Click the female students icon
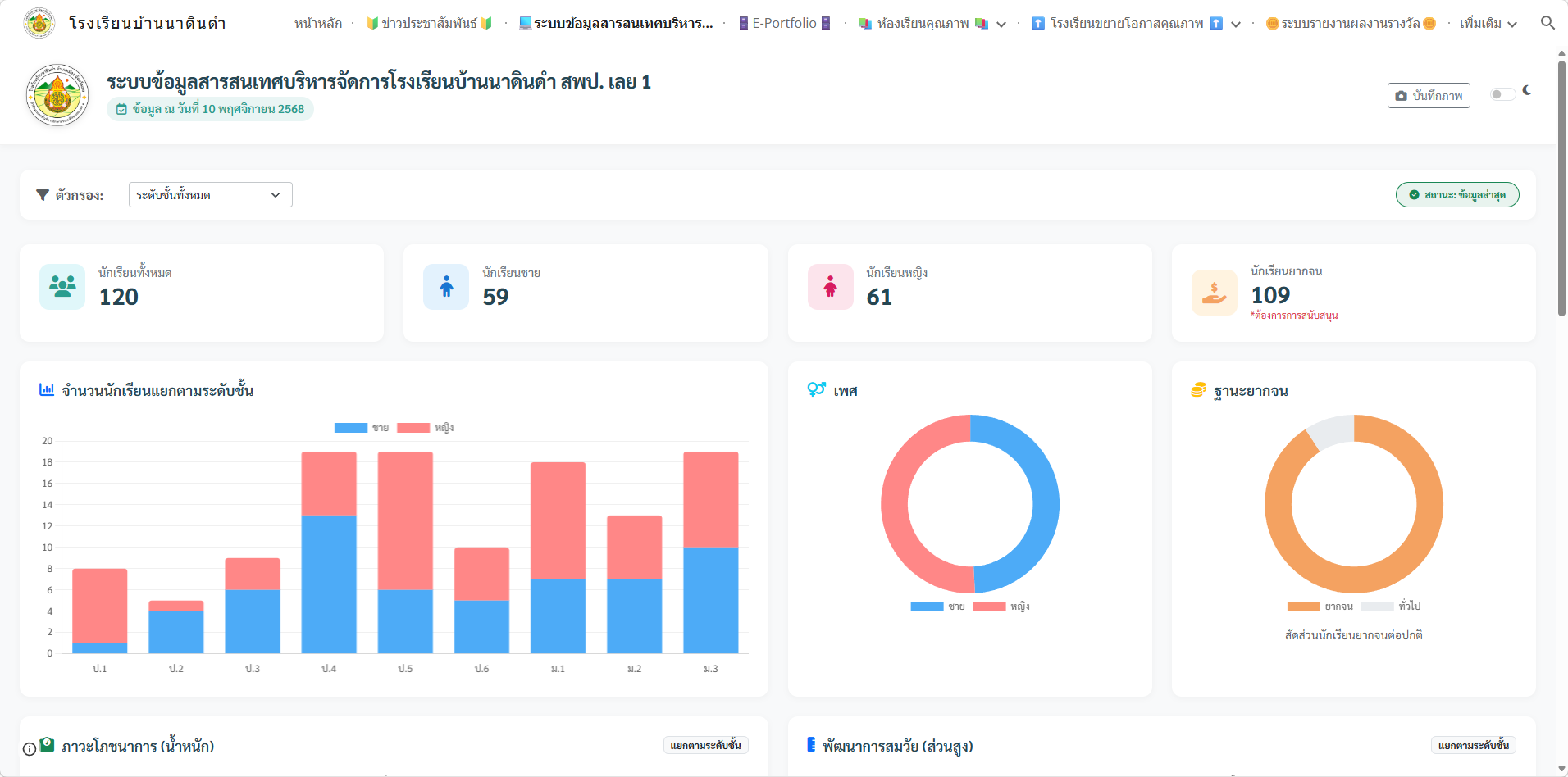This screenshot has width=1568, height=777. (x=830, y=287)
